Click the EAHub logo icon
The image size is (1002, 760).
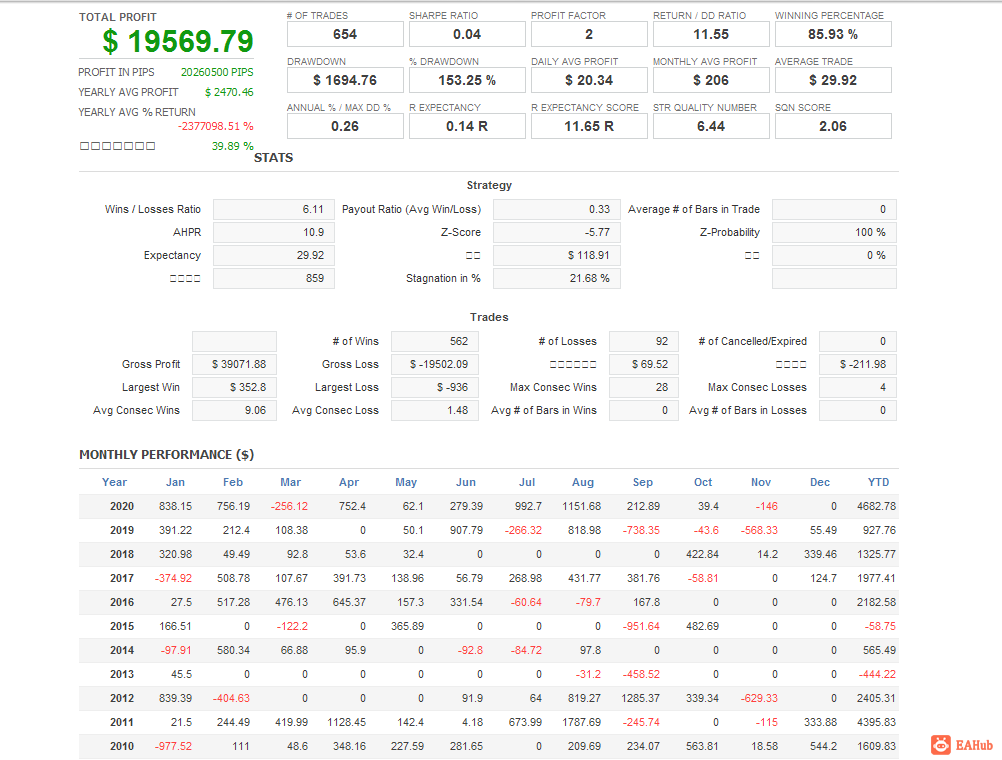pos(941,745)
